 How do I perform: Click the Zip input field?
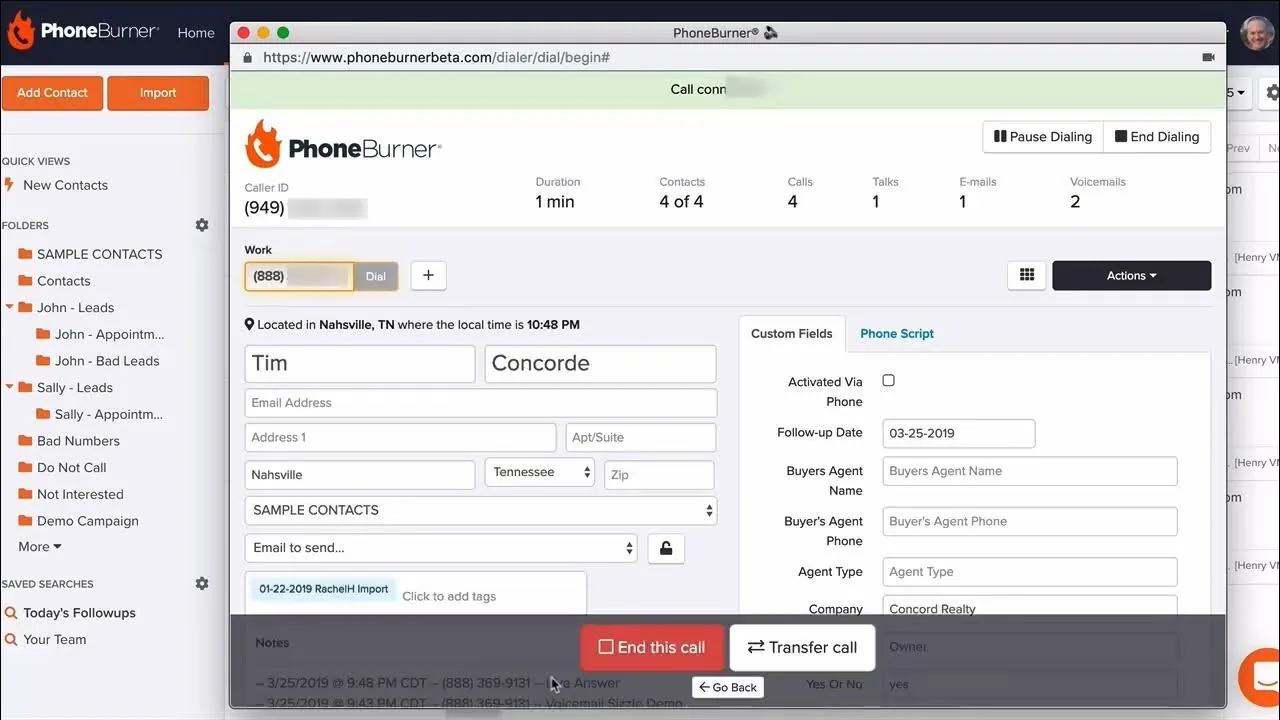coord(659,475)
